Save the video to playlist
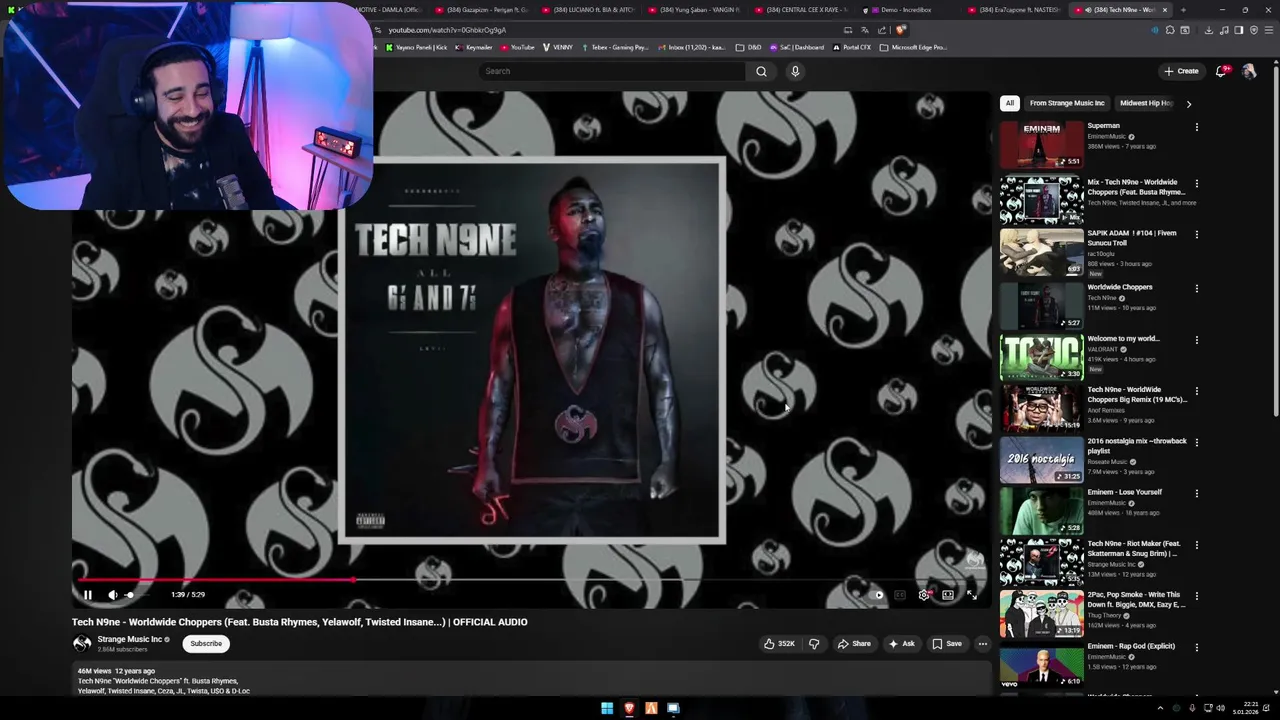Image resolution: width=1280 pixels, height=720 pixels. click(x=947, y=644)
